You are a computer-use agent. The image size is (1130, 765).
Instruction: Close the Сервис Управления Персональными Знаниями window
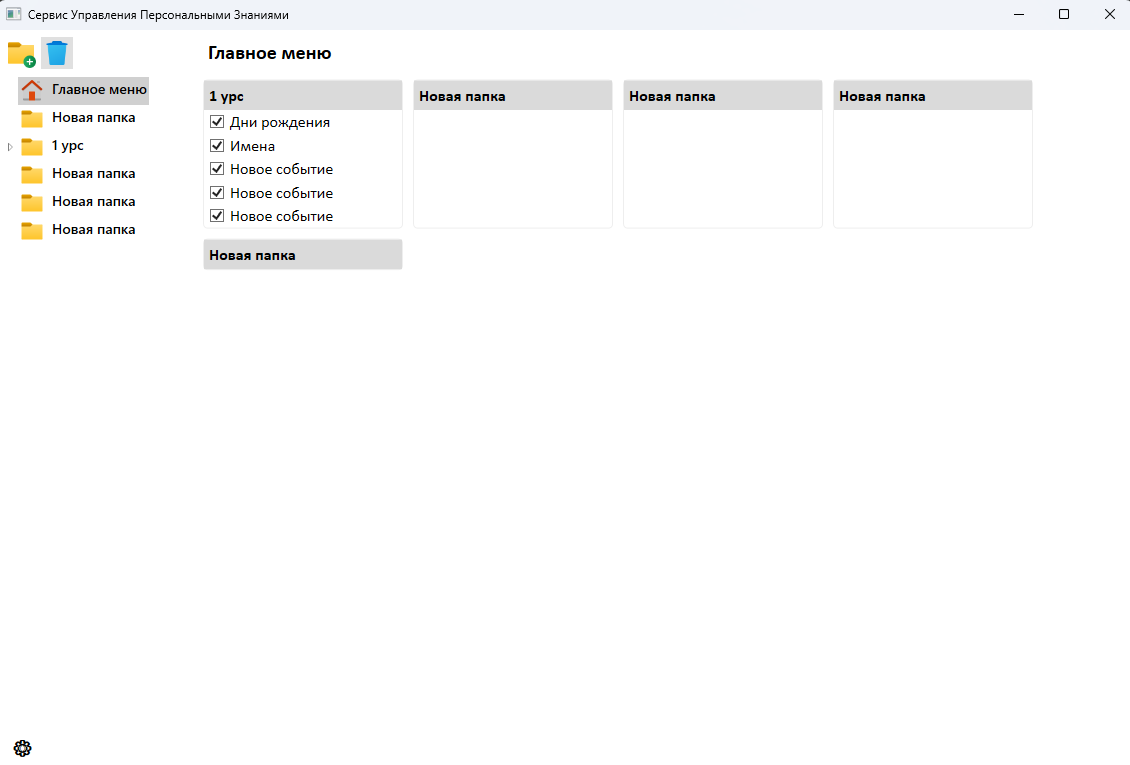tap(1109, 14)
